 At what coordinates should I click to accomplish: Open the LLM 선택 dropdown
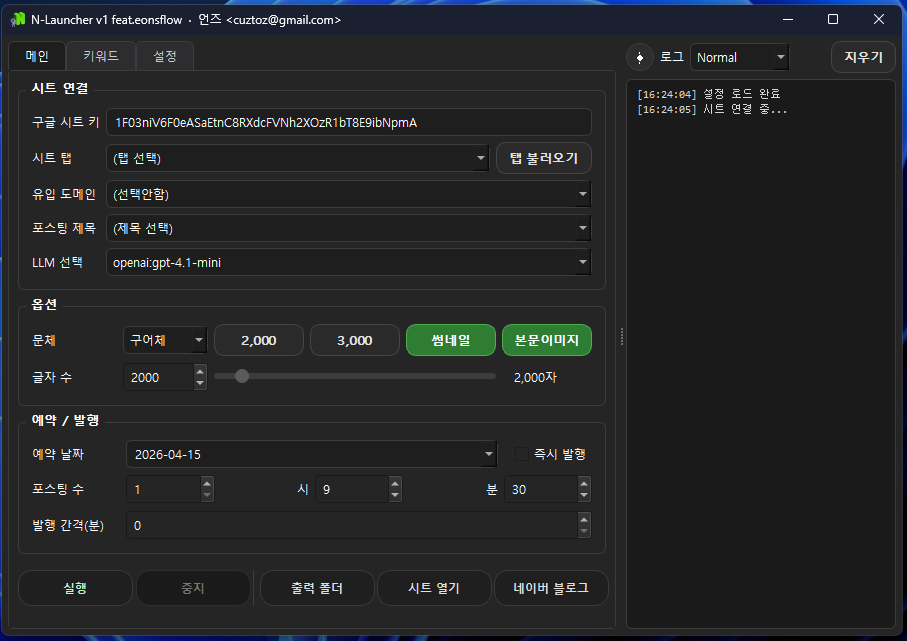pyautogui.click(x=349, y=262)
